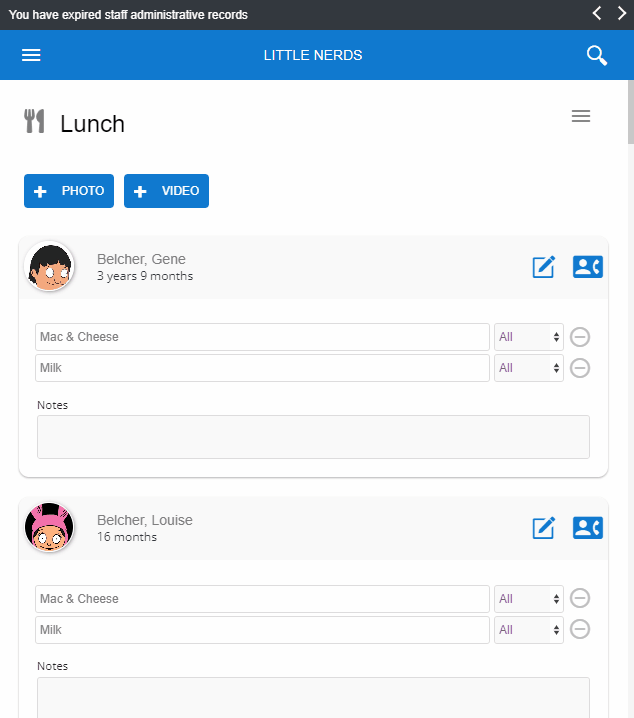Remove Mac & Cheese from Louise's lunch
634x718 pixels.
pyautogui.click(x=580, y=598)
